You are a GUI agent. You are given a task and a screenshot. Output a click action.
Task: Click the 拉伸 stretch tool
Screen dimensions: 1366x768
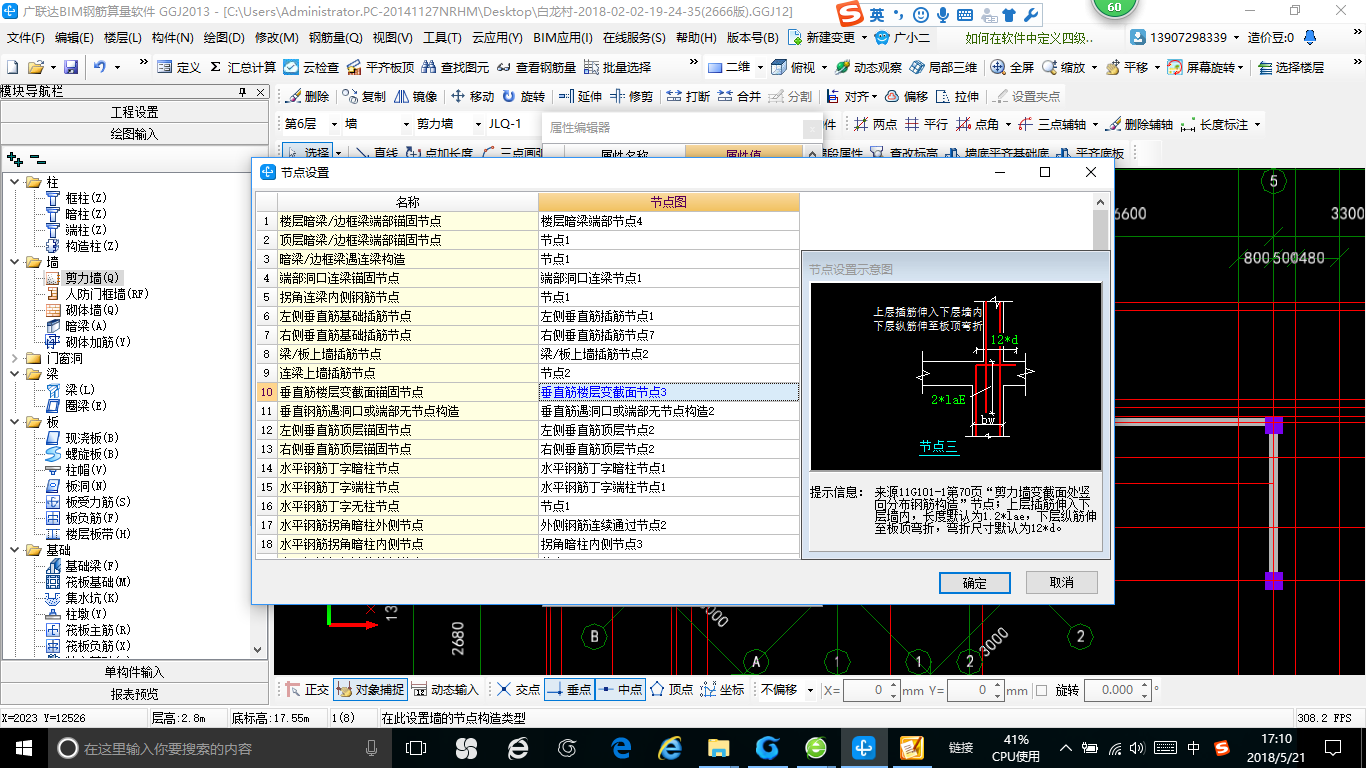click(957, 97)
